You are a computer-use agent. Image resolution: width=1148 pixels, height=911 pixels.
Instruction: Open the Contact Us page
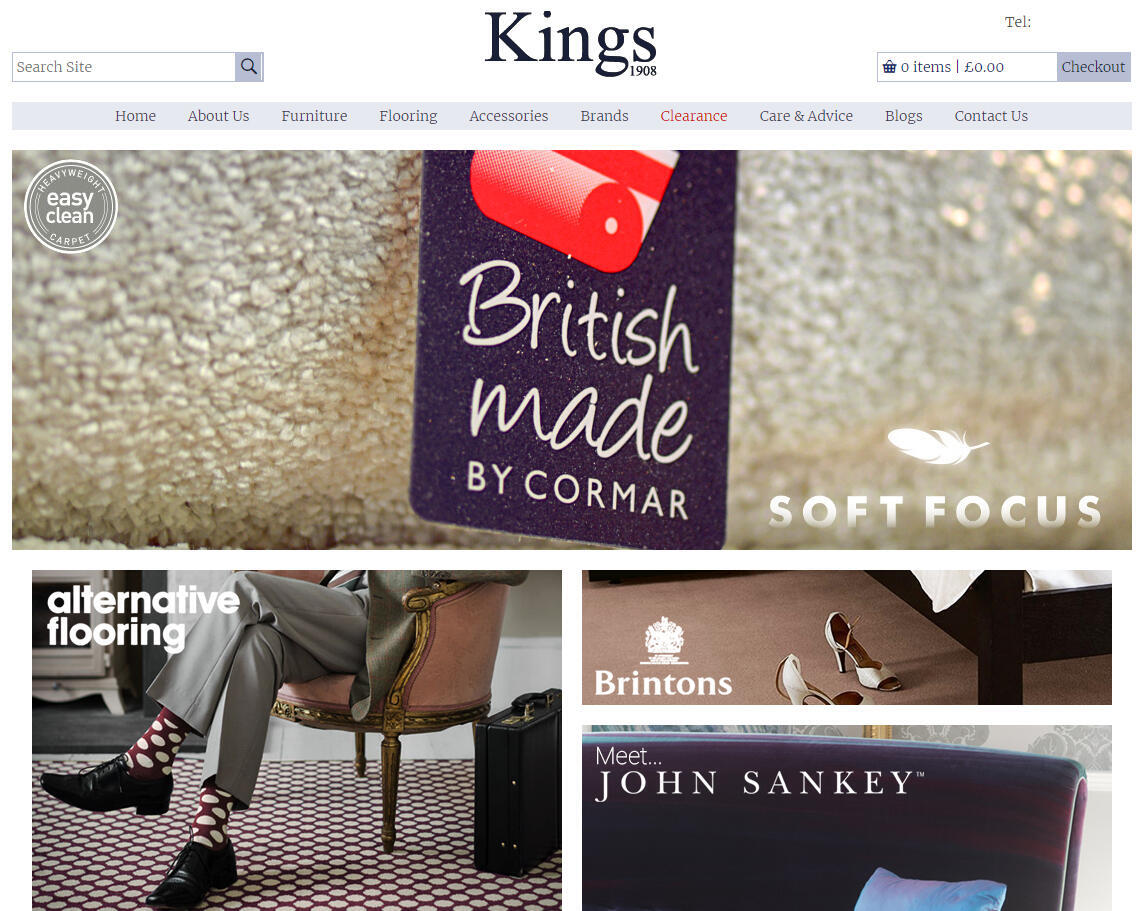991,116
